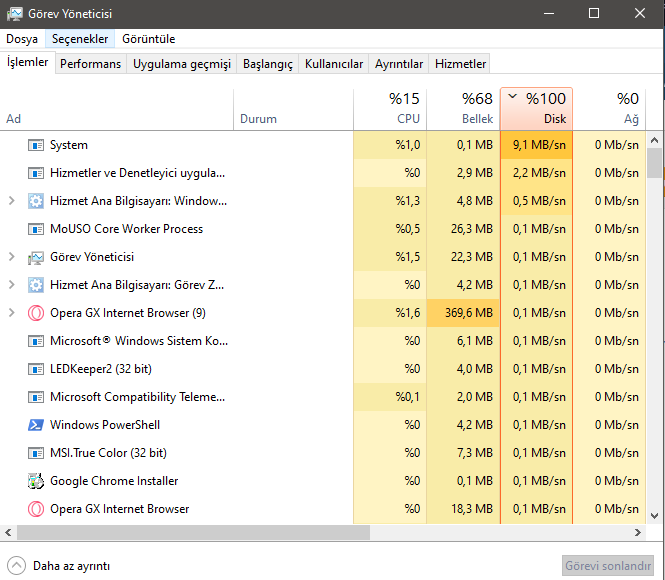Switch to the Başlangıç tab
The image size is (665, 580).
click(268, 64)
